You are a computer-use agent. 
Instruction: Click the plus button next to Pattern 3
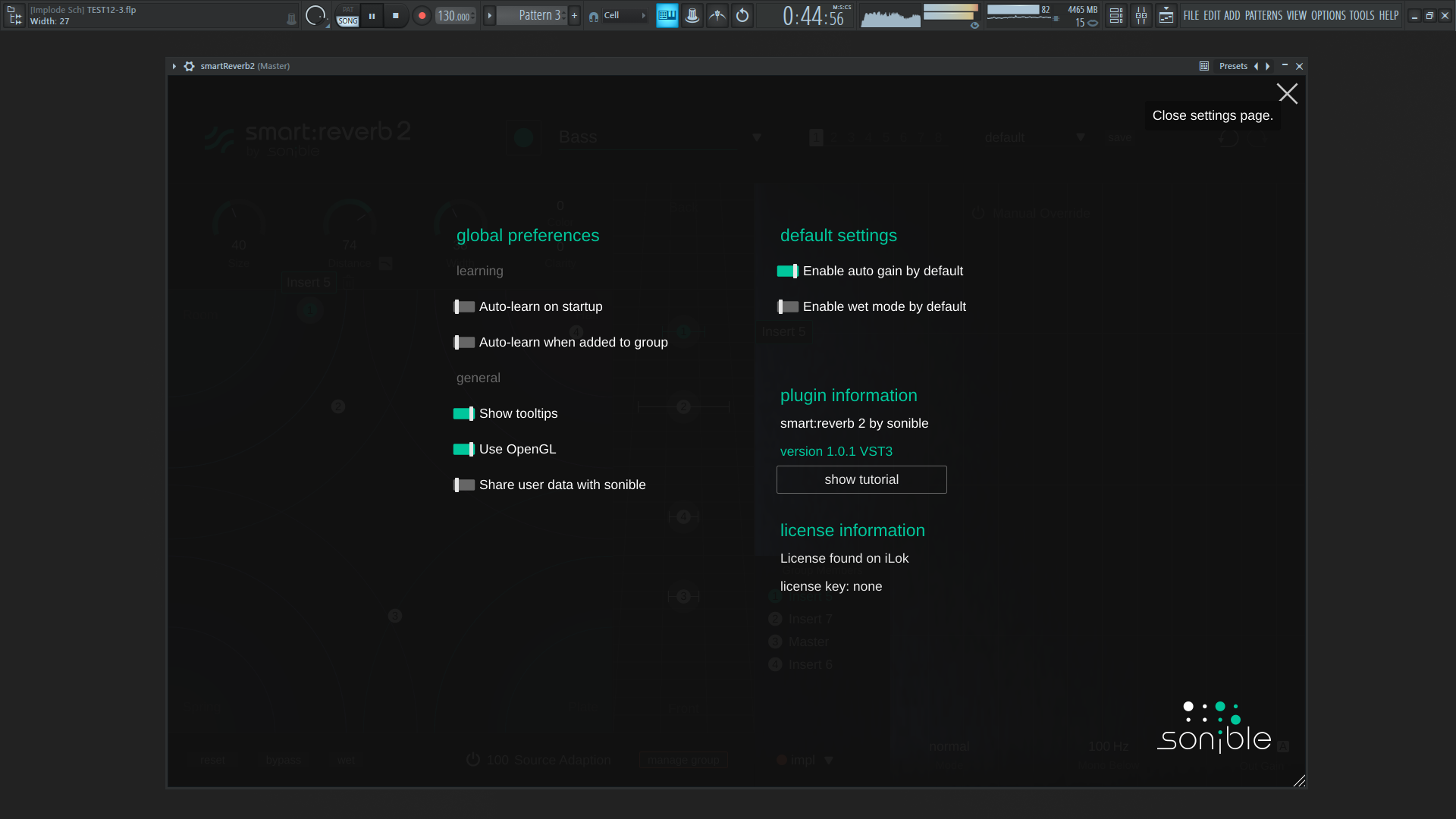(x=574, y=15)
